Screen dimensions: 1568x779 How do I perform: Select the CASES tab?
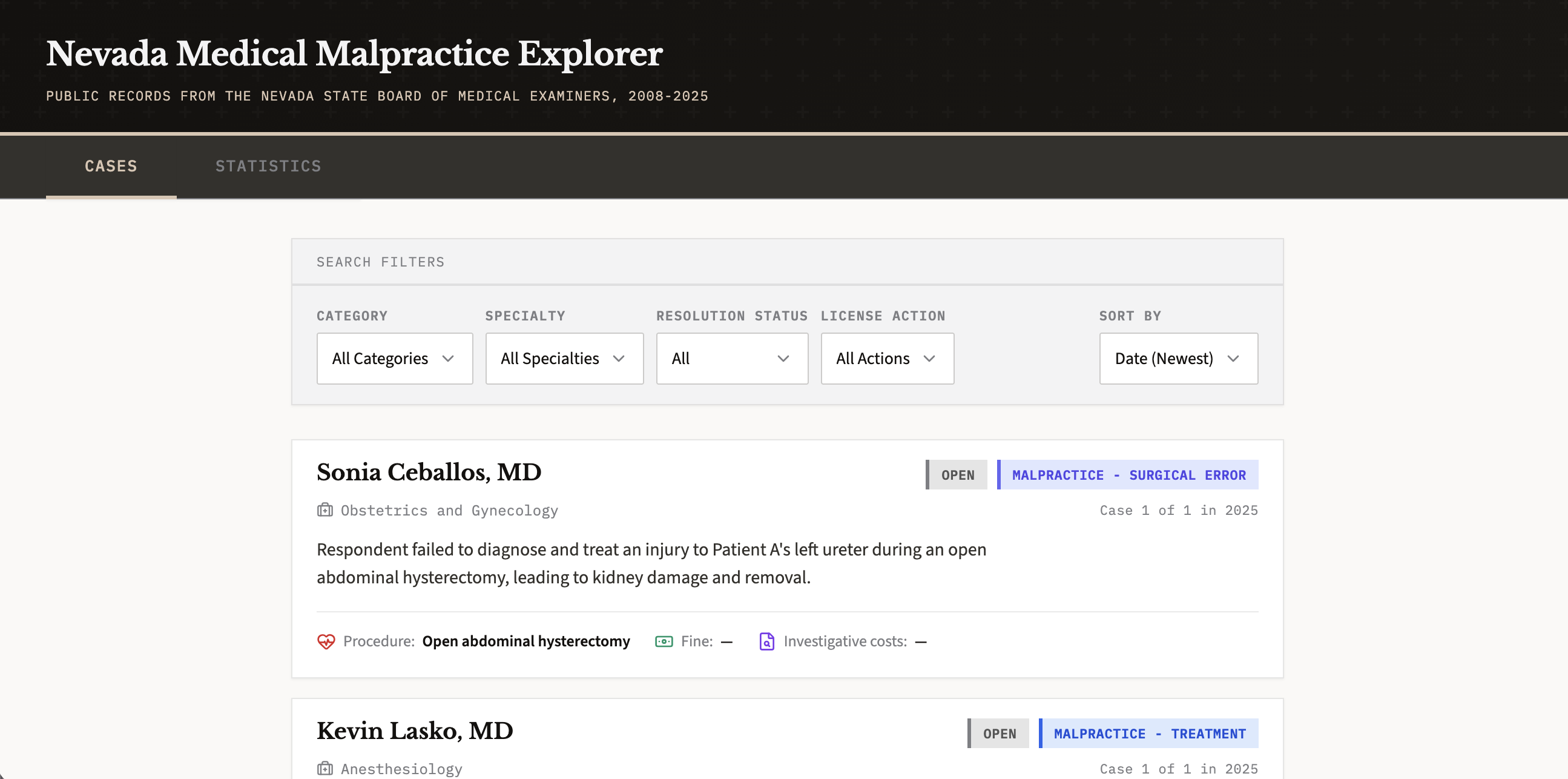[x=110, y=165]
